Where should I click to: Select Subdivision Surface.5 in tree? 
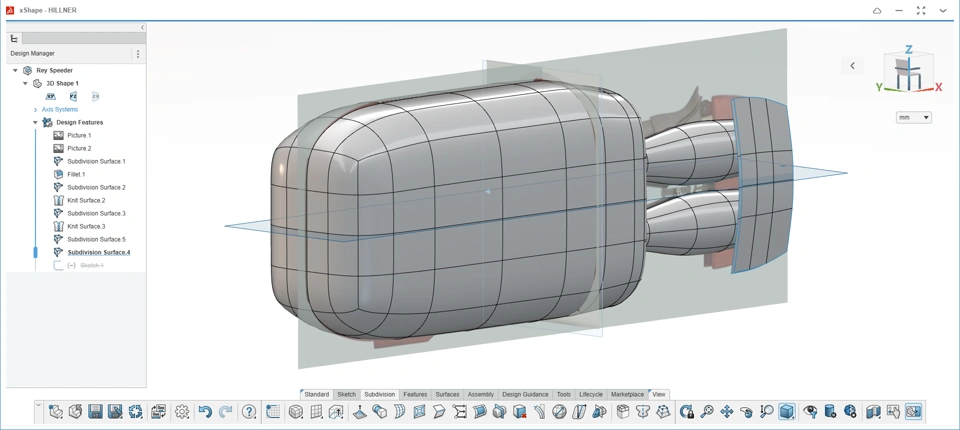tap(96, 240)
